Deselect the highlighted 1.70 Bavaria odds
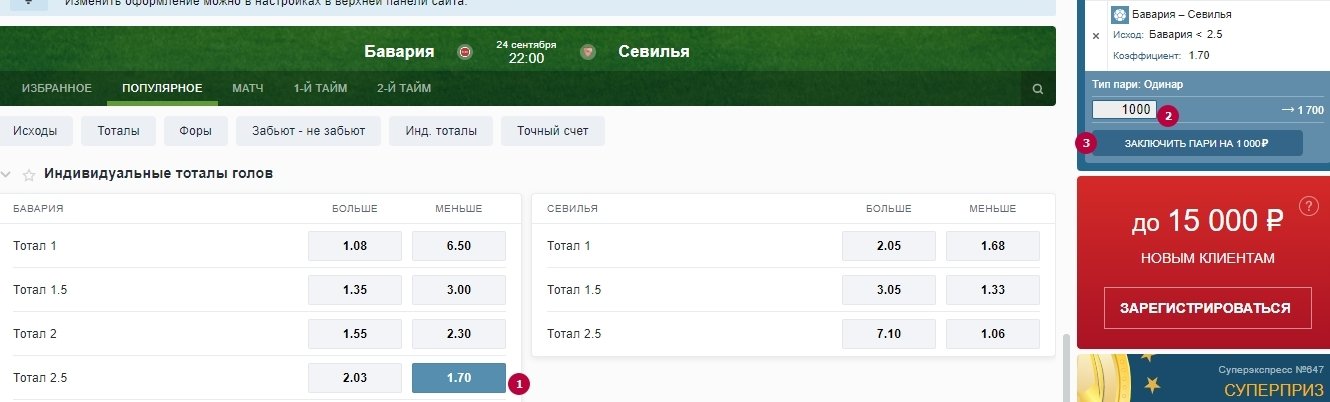Screen dimensions: 1330x402 tap(458, 378)
